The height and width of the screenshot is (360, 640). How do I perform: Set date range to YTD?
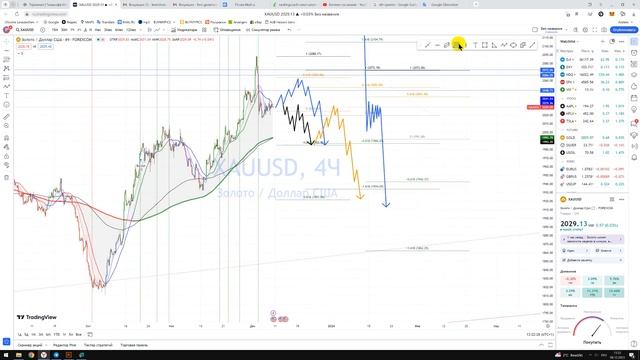tap(56, 335)
